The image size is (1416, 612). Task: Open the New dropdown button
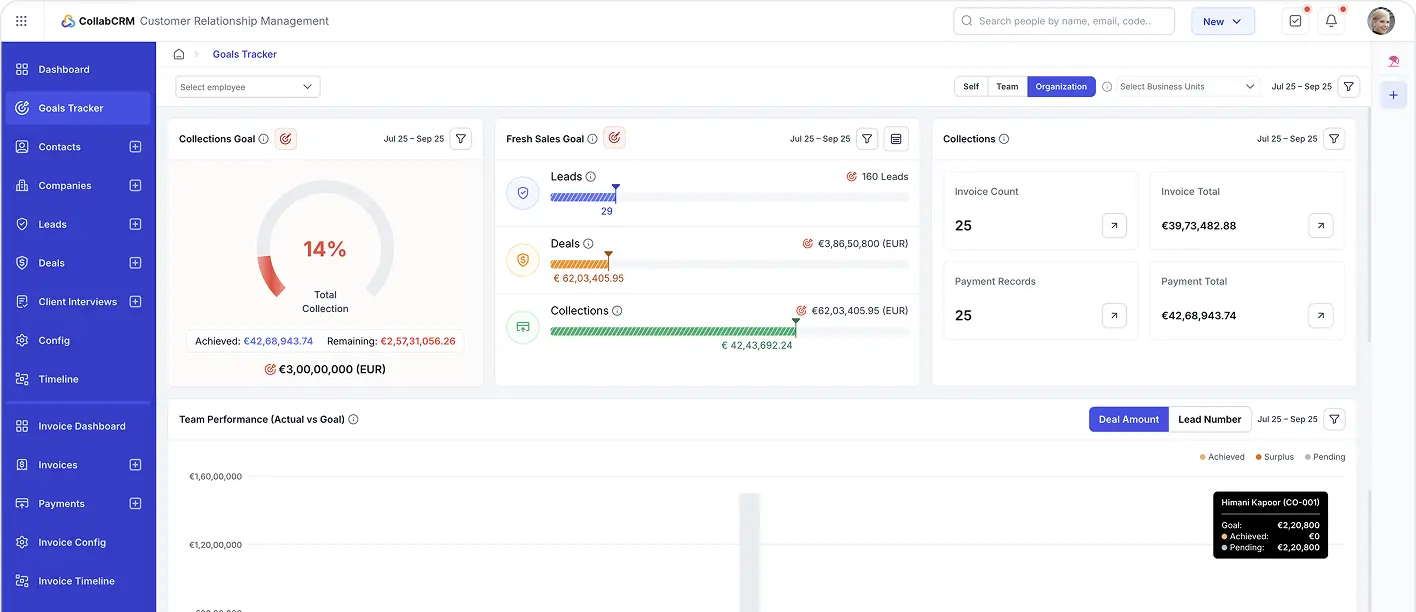pyautogui.click(x=1222, y=21)
